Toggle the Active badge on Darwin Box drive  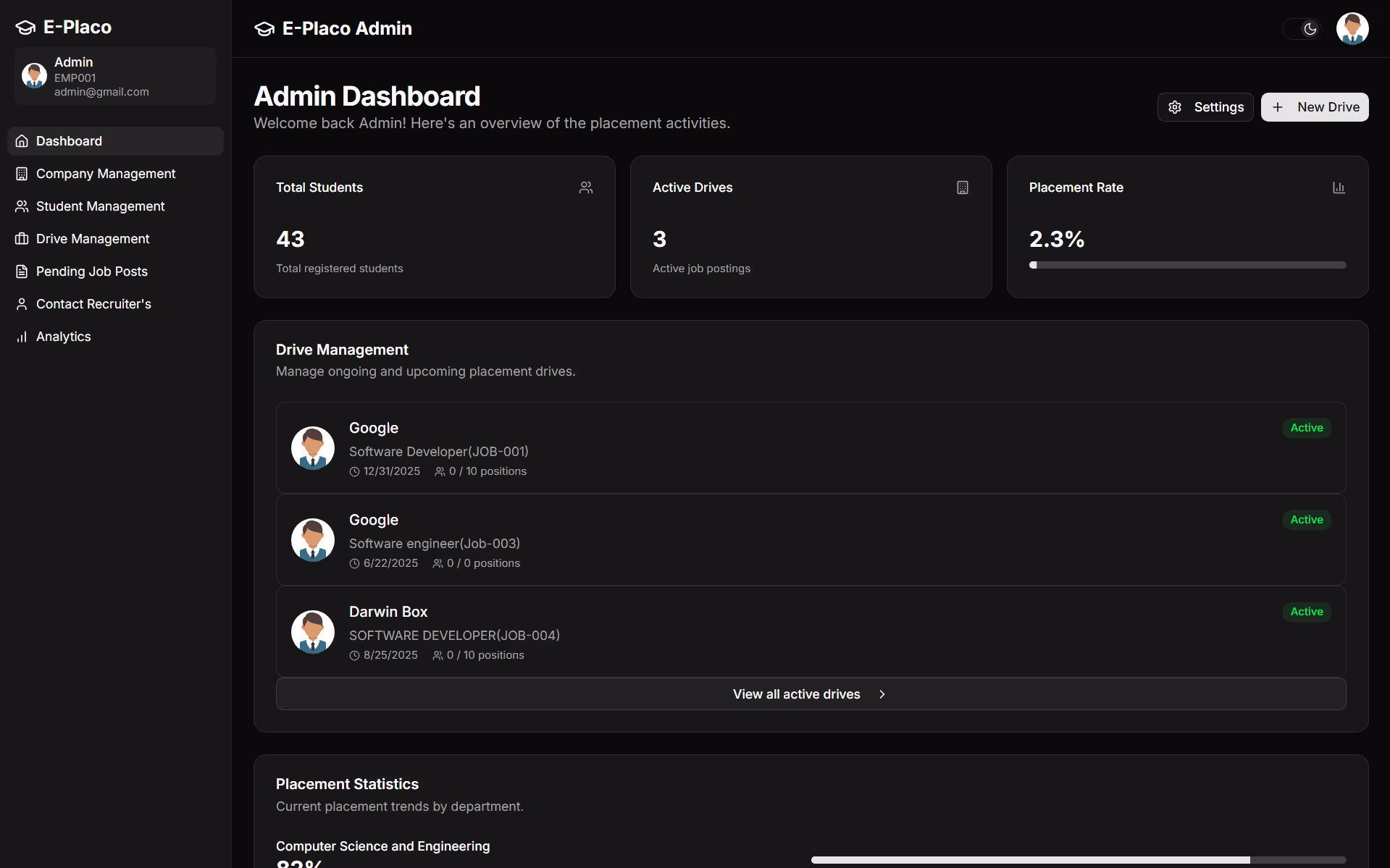(1306, 612)
